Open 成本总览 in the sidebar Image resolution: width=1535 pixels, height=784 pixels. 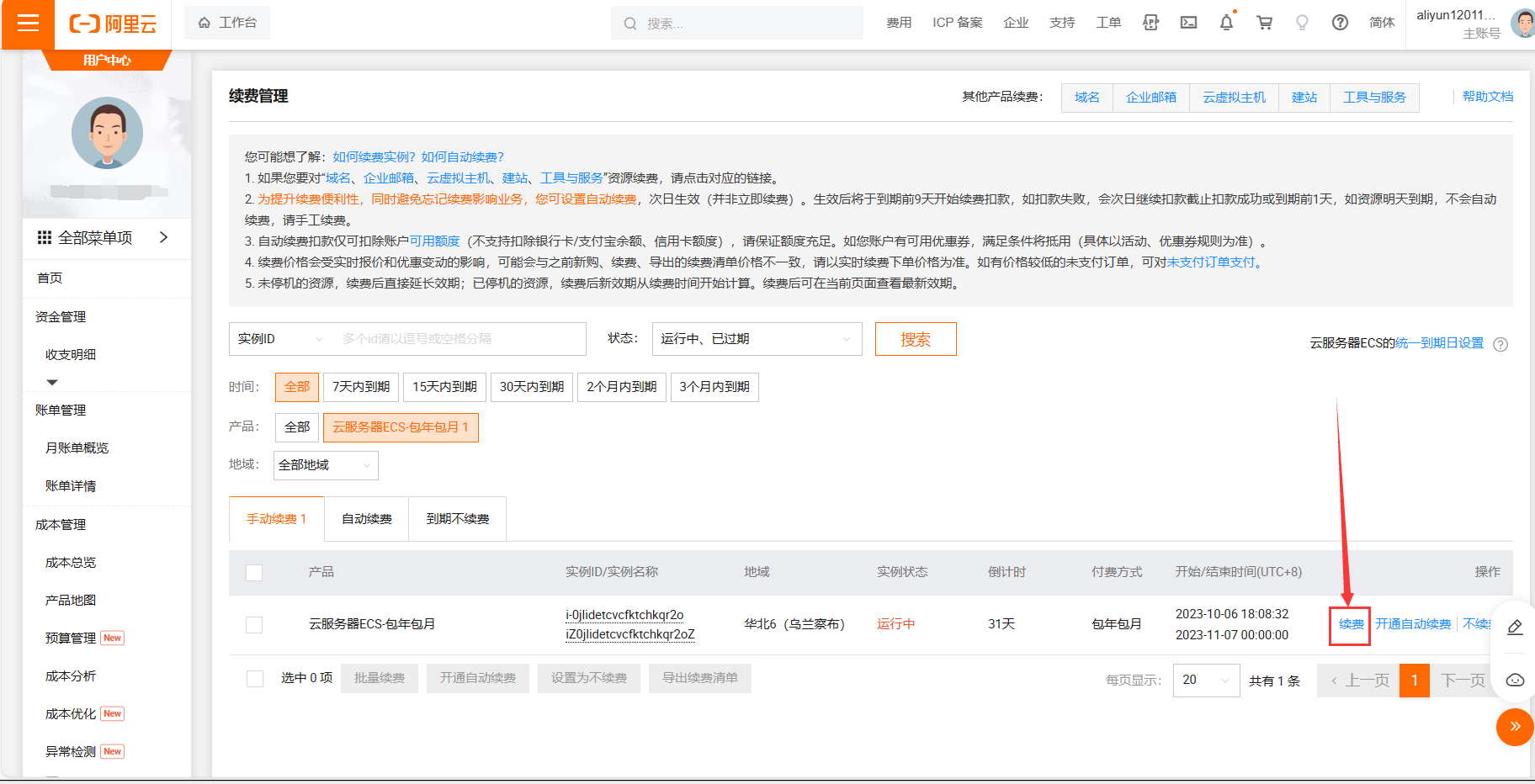coord(71,563)
